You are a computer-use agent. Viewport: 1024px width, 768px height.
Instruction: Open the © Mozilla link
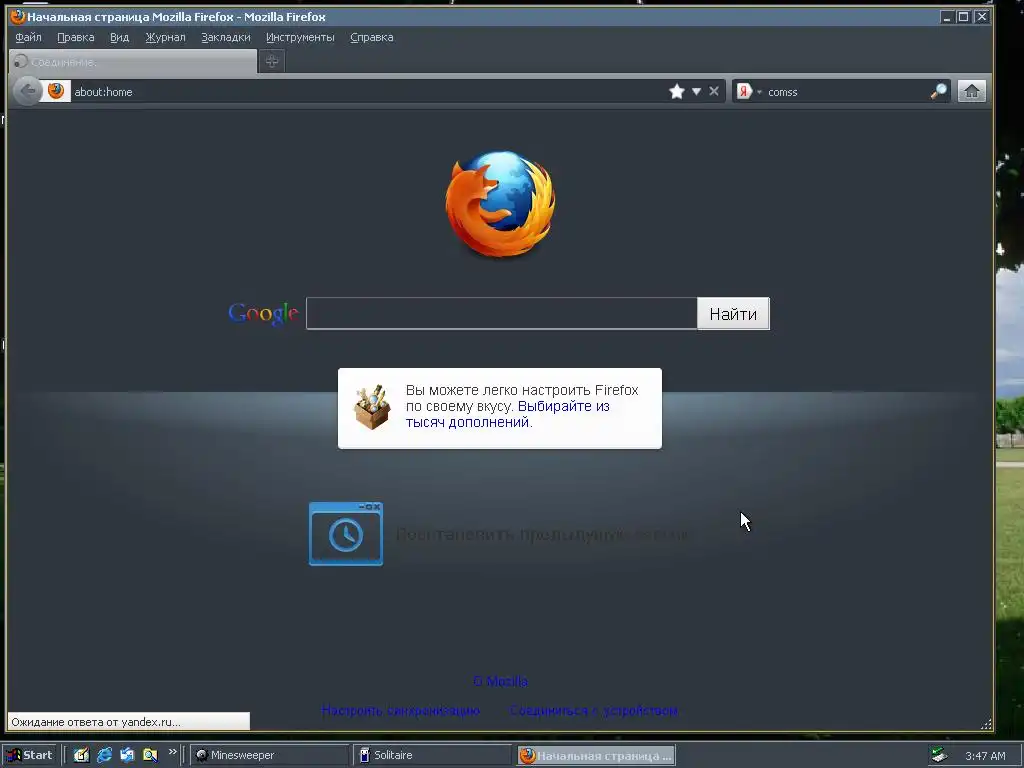500,681
